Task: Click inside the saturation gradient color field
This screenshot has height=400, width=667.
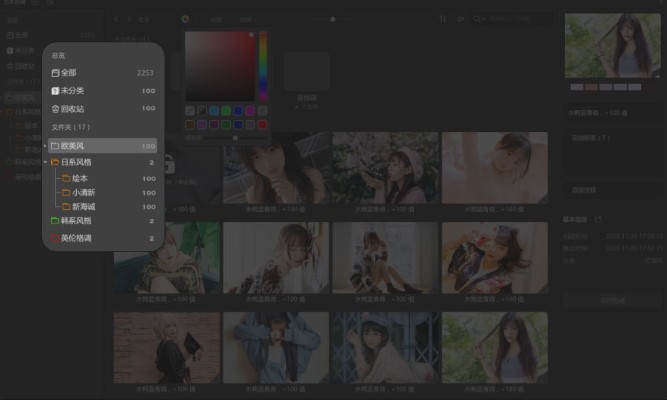Action: [220, 65]
